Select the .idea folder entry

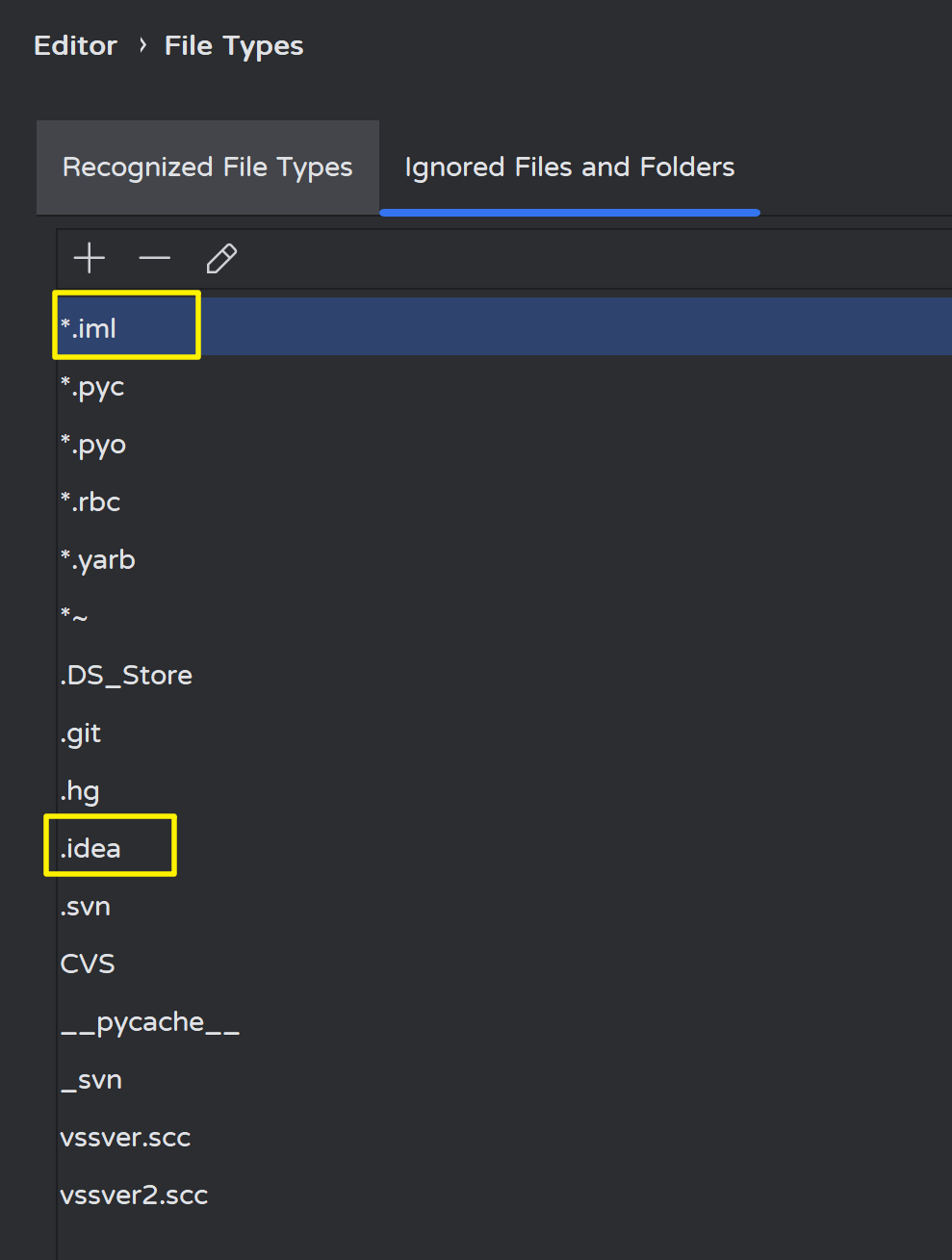90,848
